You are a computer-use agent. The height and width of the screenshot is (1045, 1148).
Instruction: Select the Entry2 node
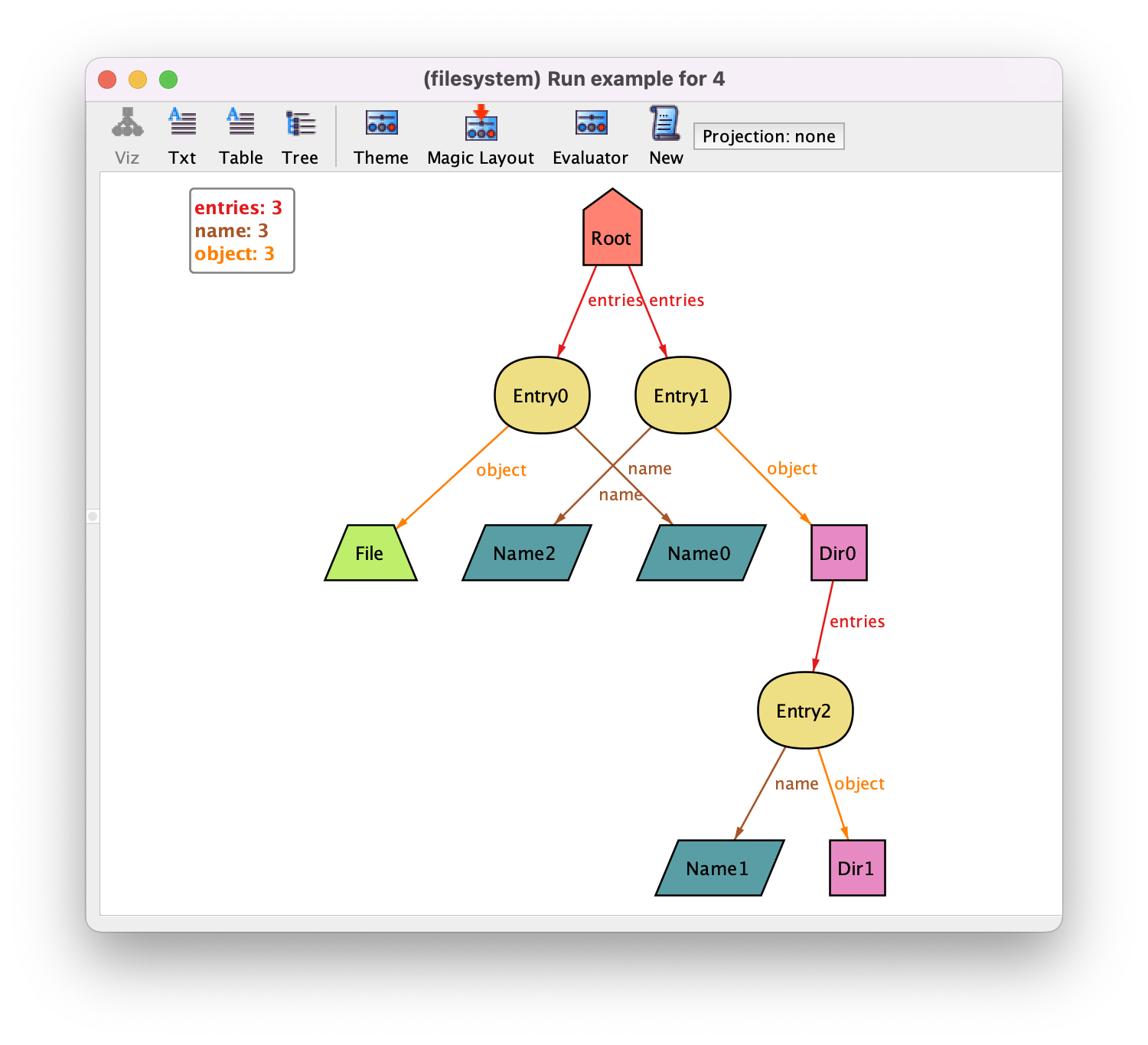coord(805,711)
